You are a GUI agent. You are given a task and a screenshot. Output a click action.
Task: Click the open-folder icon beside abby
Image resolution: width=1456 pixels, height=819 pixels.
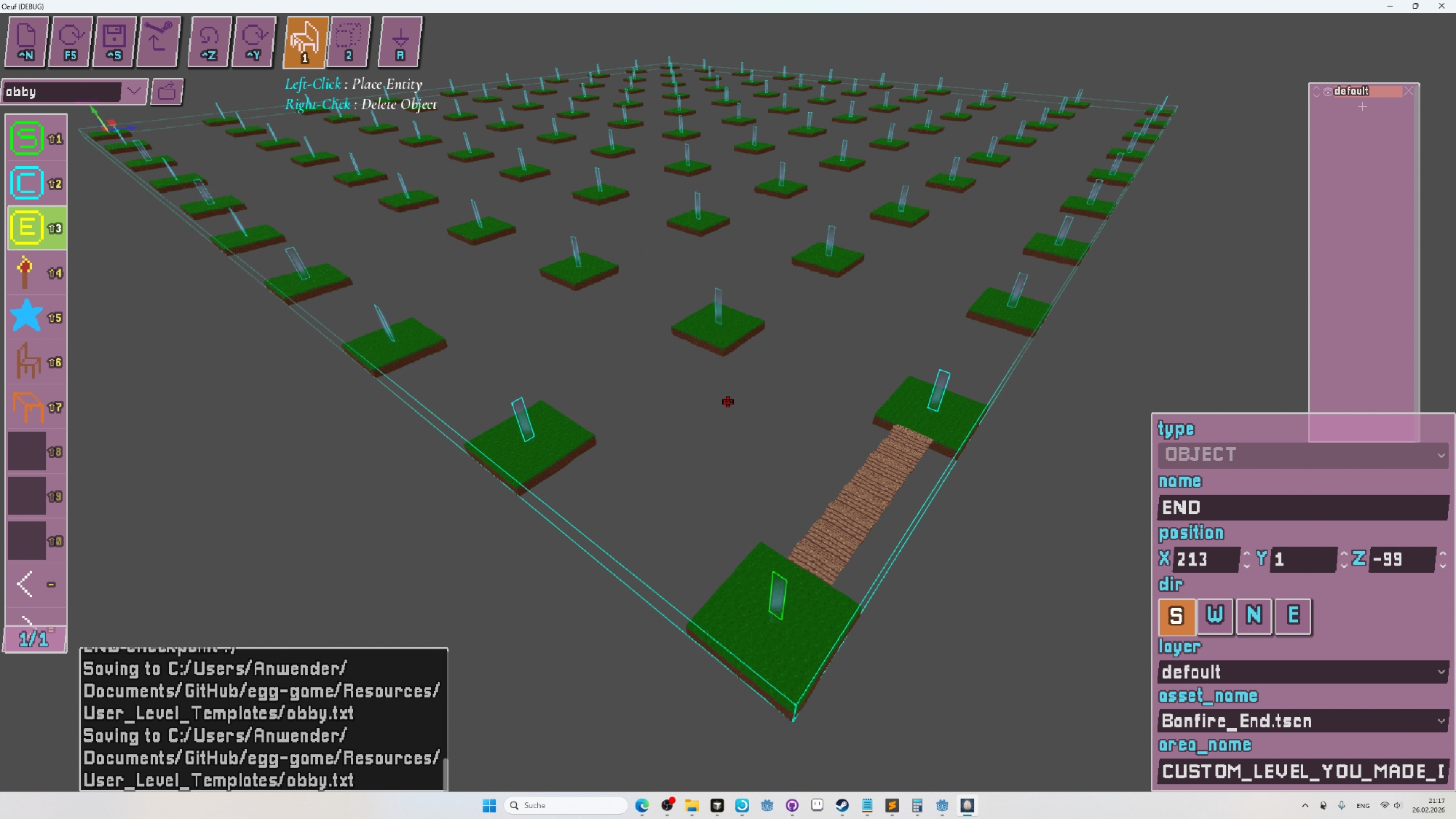167,92
